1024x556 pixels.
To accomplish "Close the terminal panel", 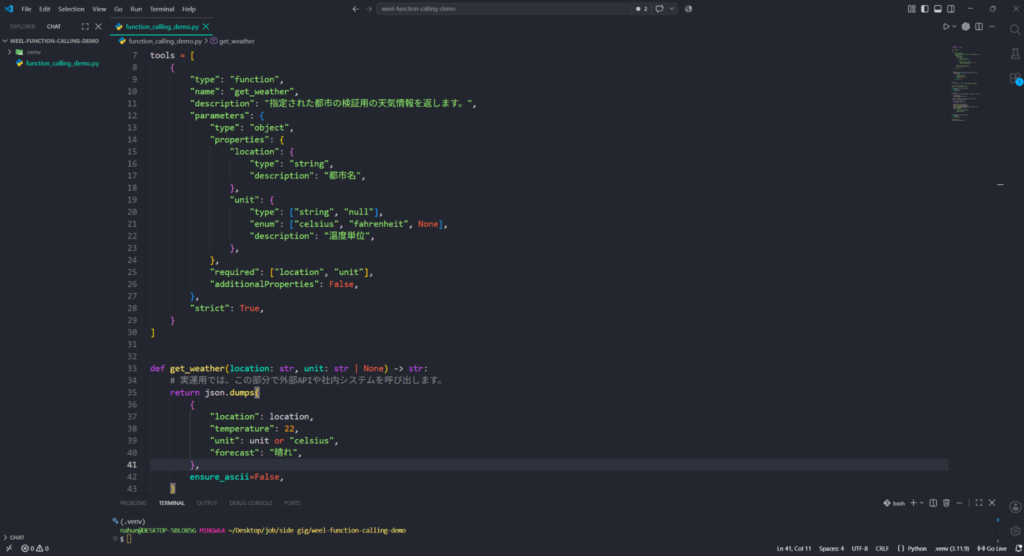I will coord(992,503).
